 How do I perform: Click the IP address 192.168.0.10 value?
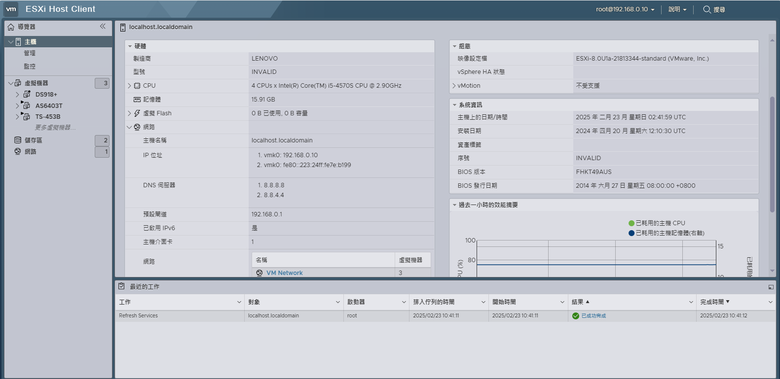pos(299,155)
